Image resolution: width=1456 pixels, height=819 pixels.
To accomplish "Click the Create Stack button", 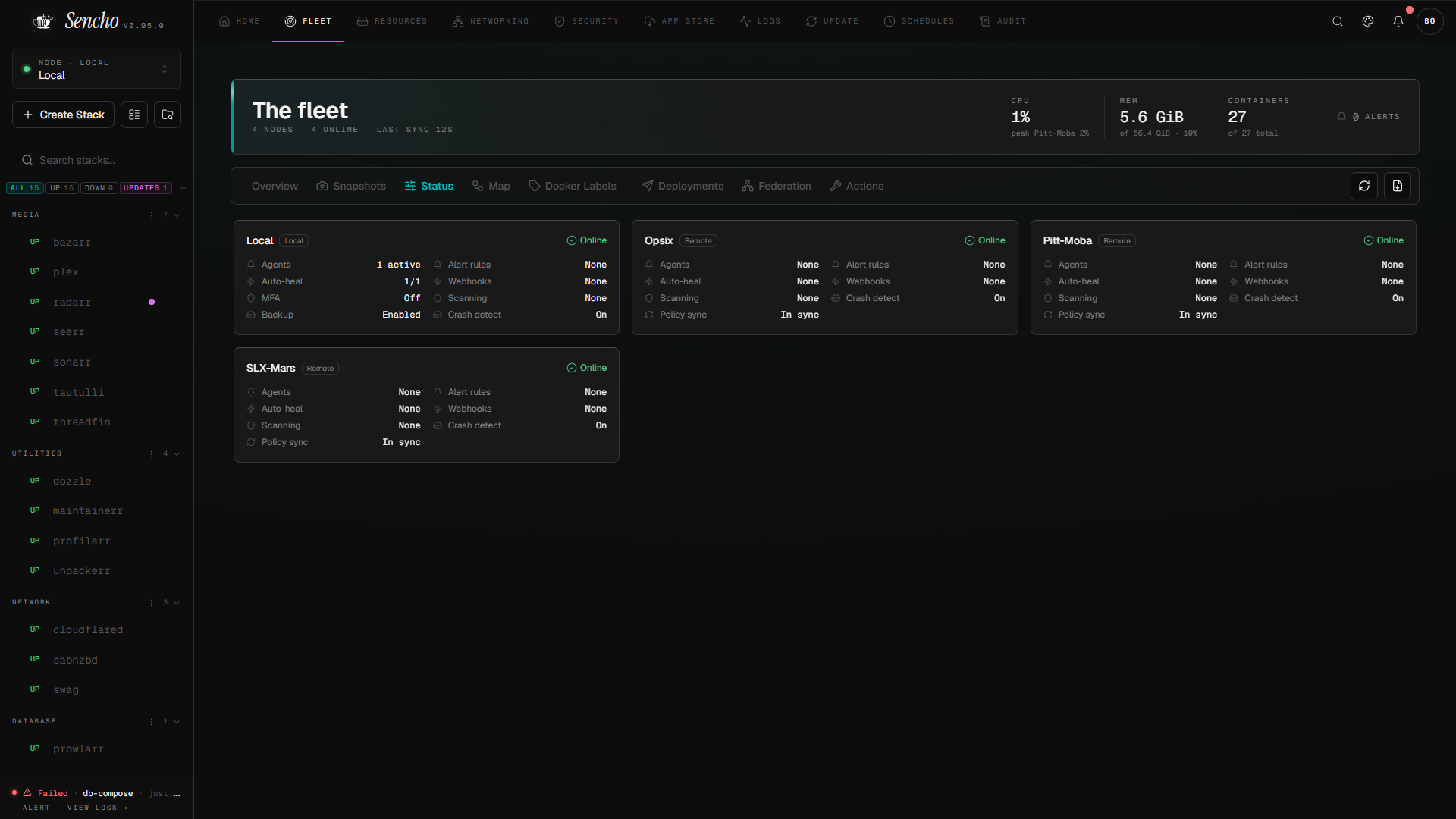I will coord(64,115).
